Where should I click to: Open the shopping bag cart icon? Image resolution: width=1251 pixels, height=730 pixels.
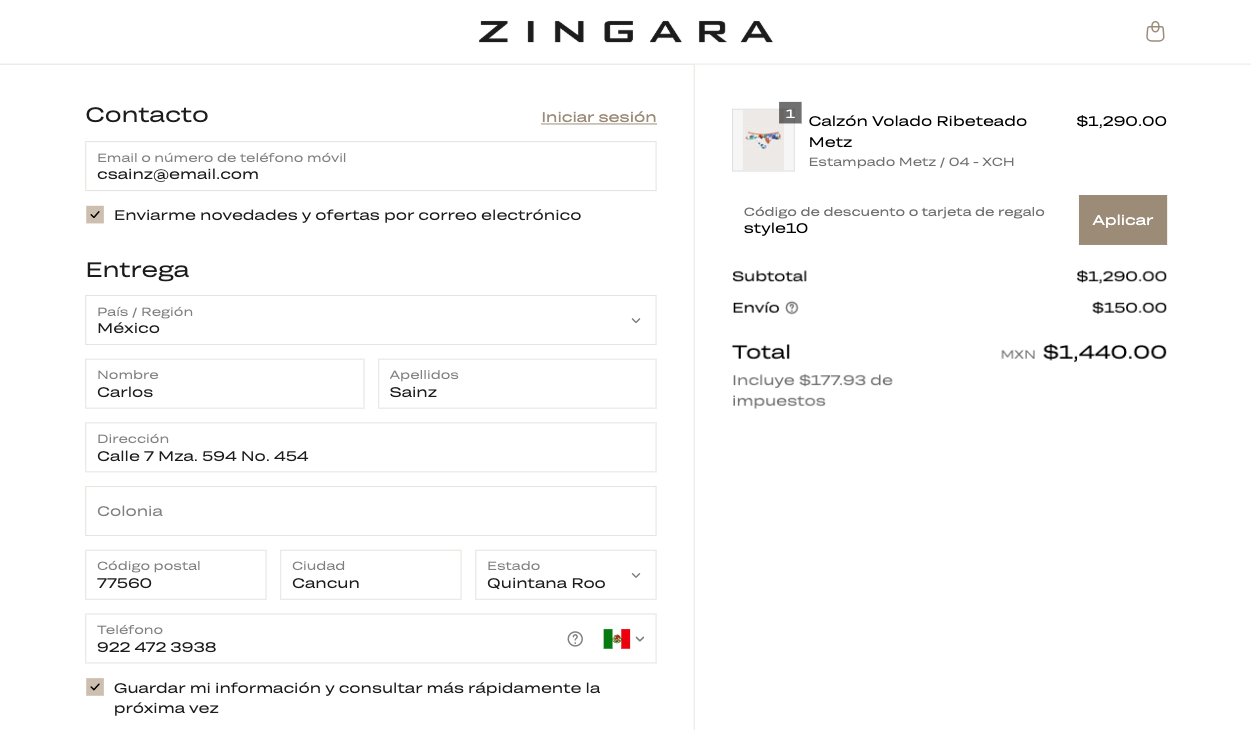1155,32
